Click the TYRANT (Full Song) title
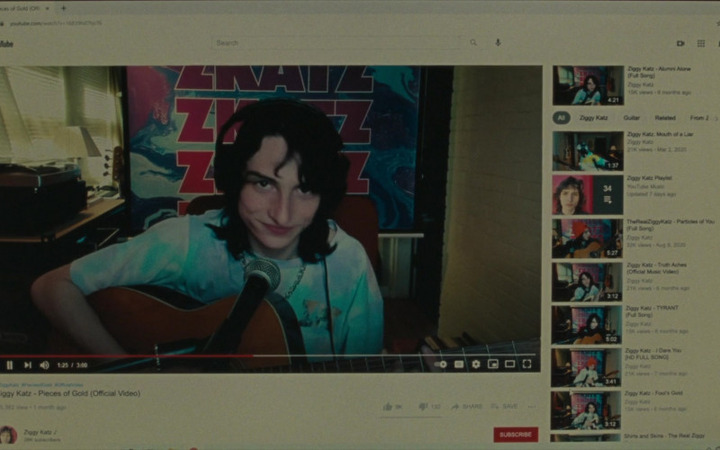Image resolution: width=720 pixels, height=450 pixels. [x=652, y=311]
